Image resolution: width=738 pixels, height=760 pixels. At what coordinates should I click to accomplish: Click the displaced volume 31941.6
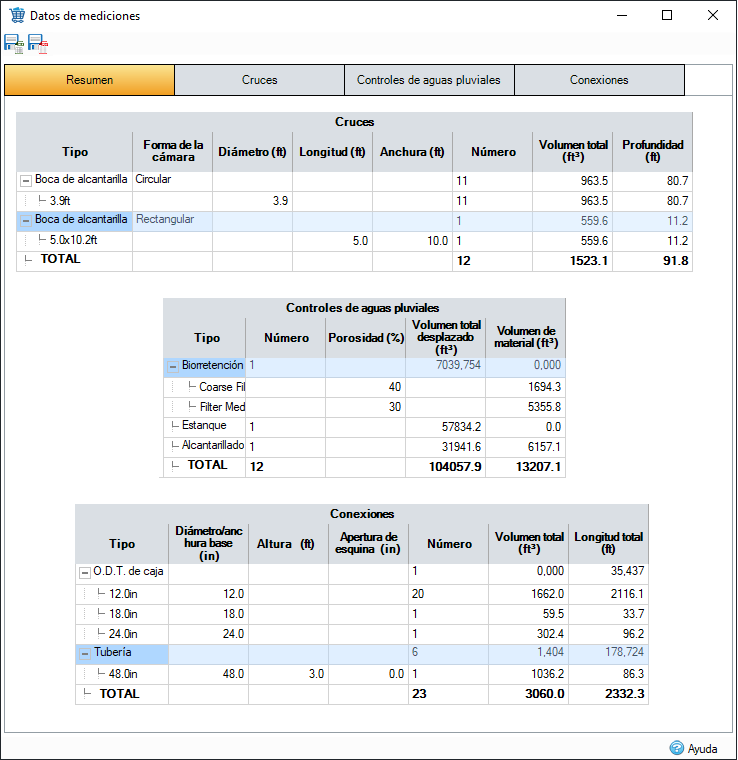446,447
